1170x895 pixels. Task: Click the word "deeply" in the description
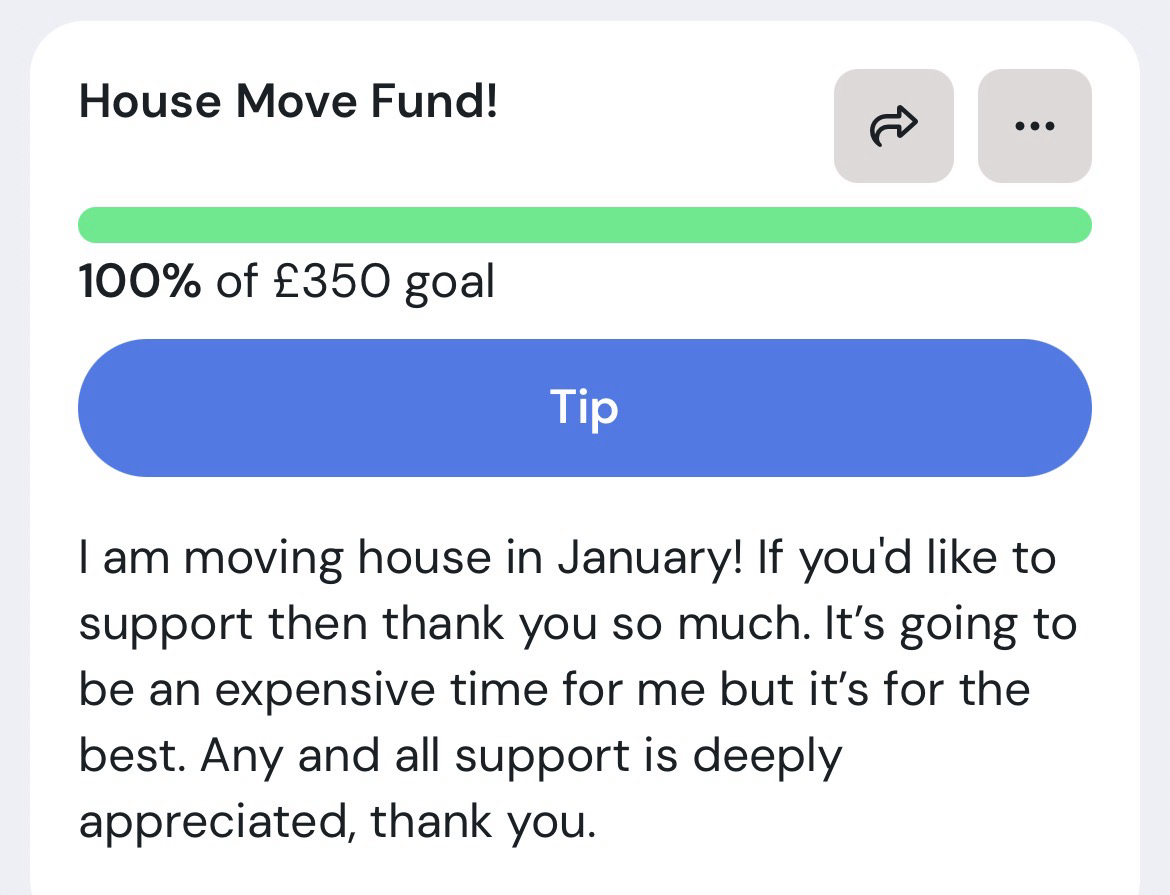pos(767,757)
